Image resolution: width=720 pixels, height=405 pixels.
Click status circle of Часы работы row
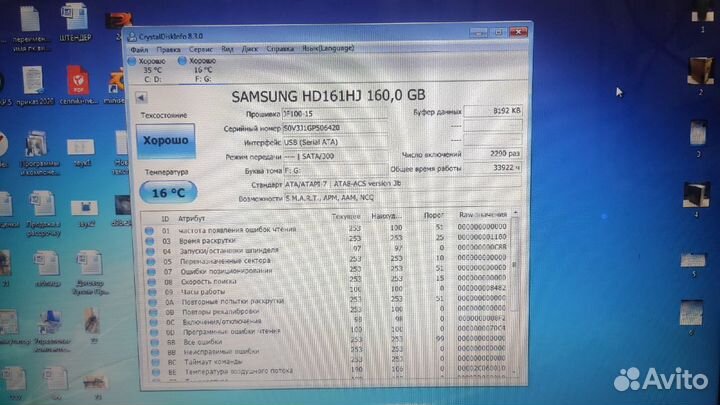point(152,292)
